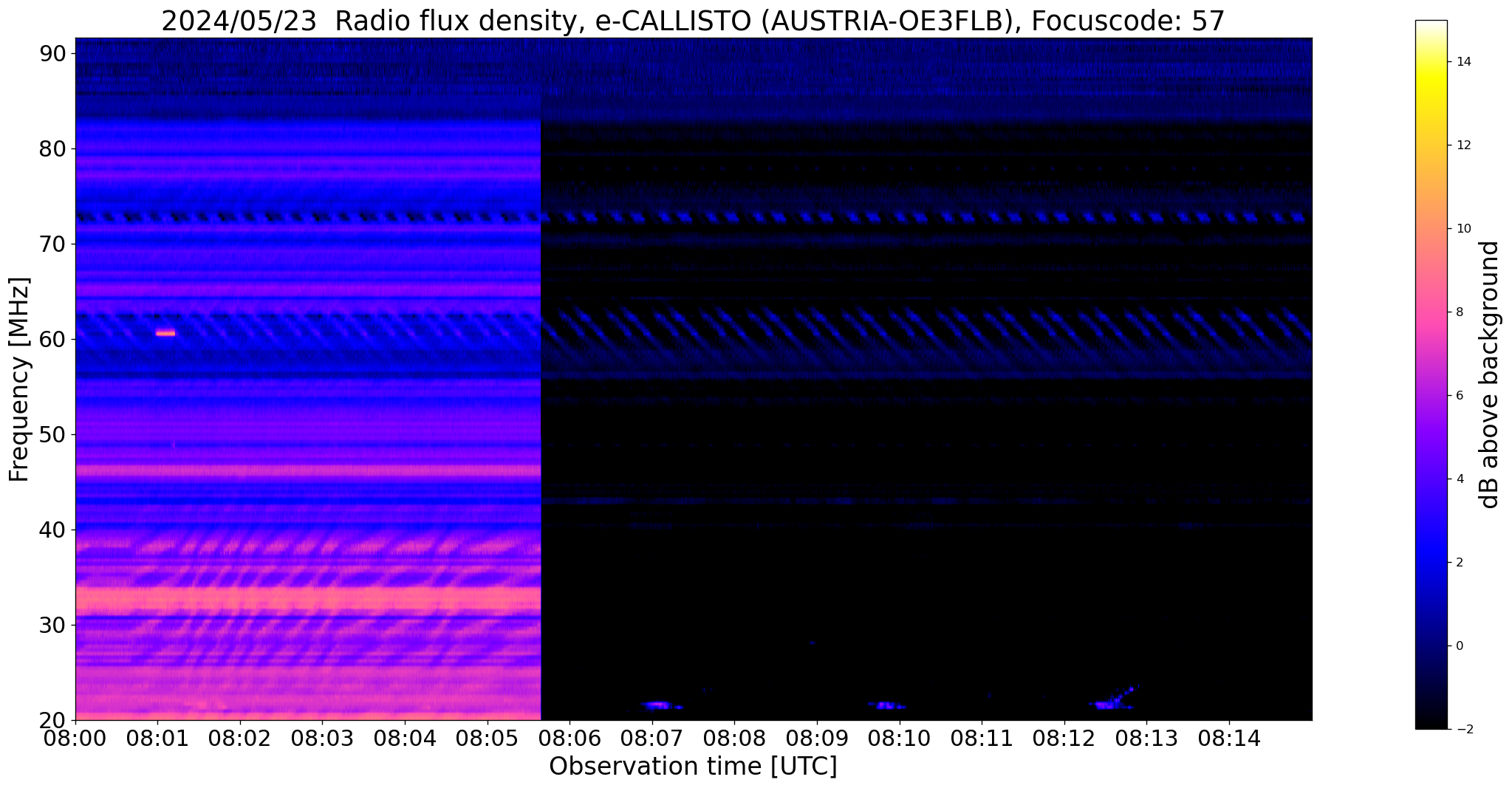Click the radio burst near 21 MHz at 08:07
Image resolution: width=1512 pixels, height=788 pixels.
tap(660, 705)
